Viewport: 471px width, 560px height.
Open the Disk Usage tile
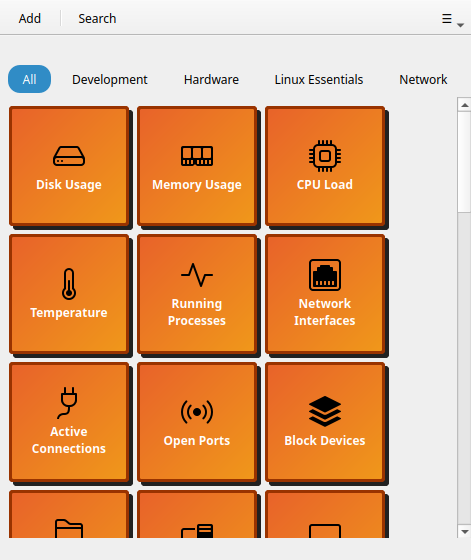click(69, 166)
